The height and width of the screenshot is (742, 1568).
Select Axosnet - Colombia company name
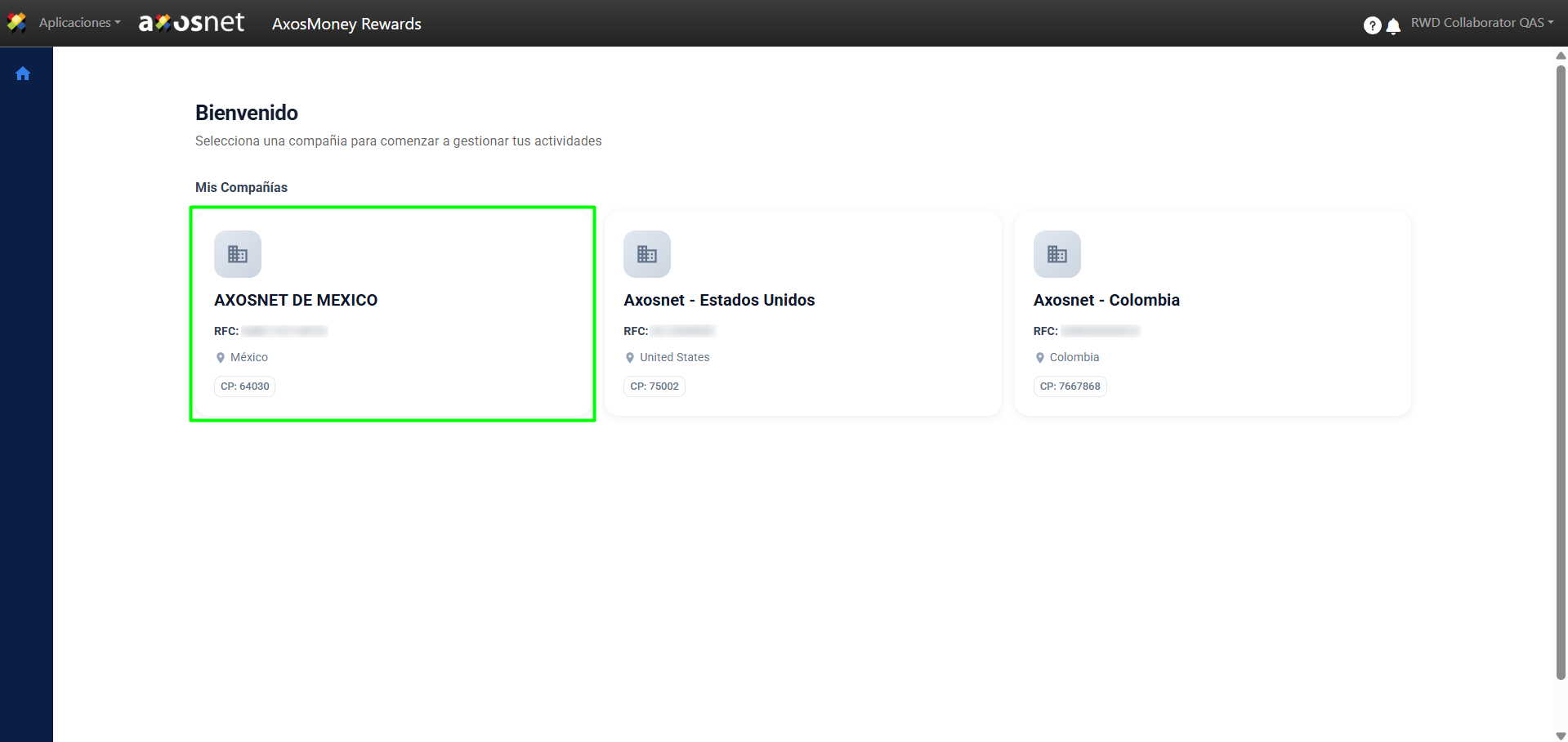tap(1106, 300)
